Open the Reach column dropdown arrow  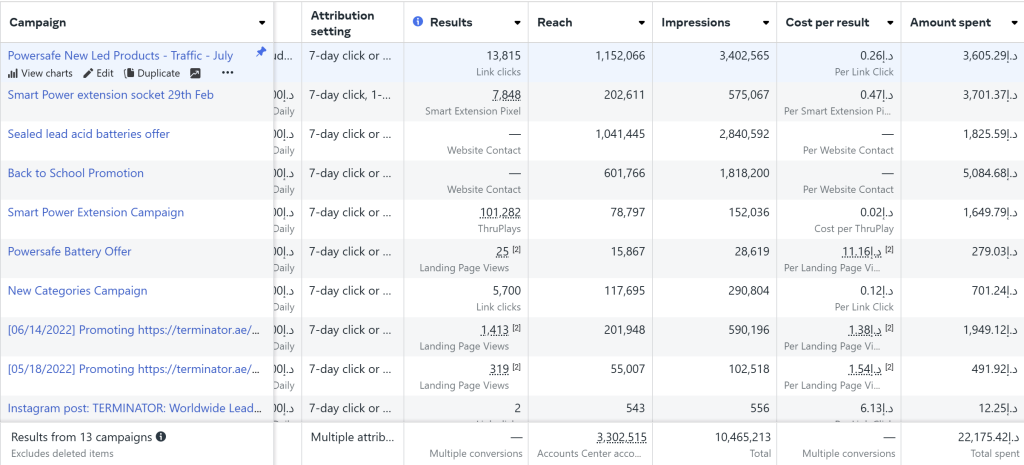[641, 22]
